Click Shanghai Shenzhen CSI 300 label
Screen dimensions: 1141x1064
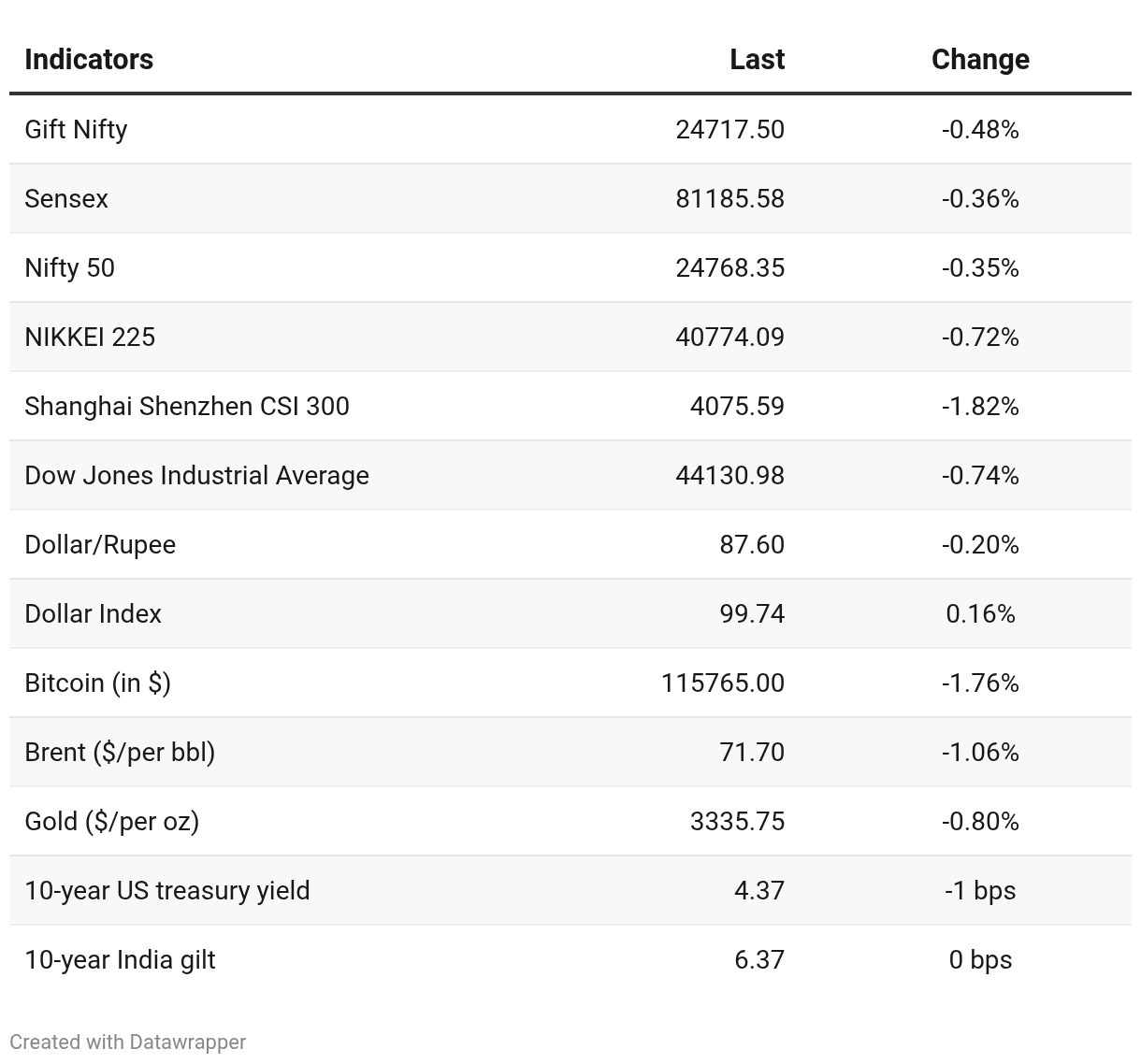(187, 406)
